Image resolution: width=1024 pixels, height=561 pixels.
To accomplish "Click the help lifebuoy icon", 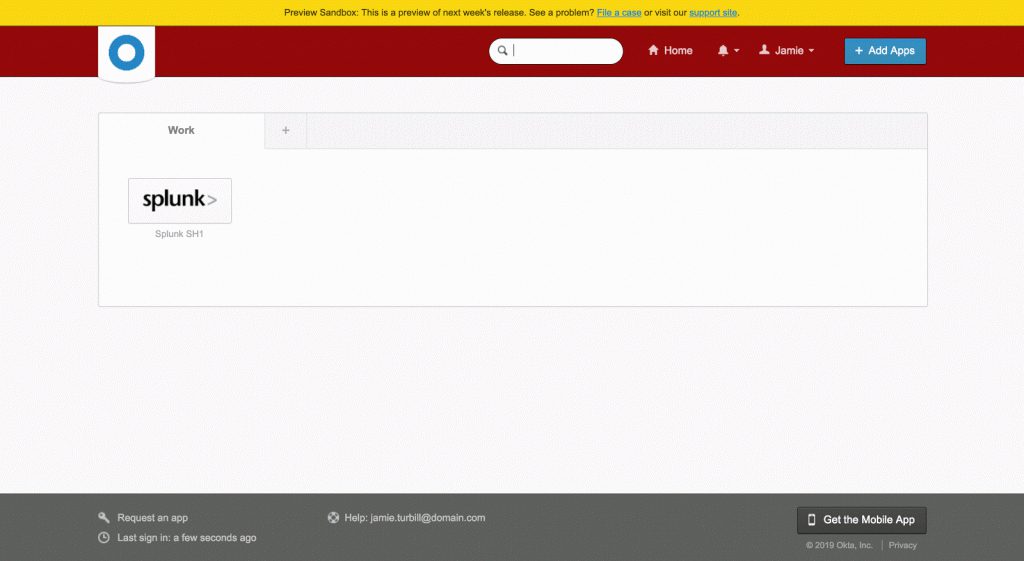I will coord(334,518).
